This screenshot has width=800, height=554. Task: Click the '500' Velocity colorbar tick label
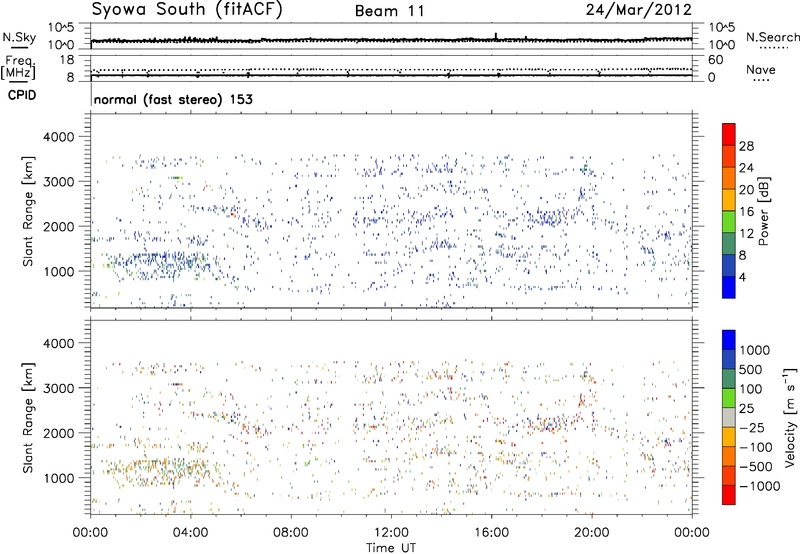point(751,369)
